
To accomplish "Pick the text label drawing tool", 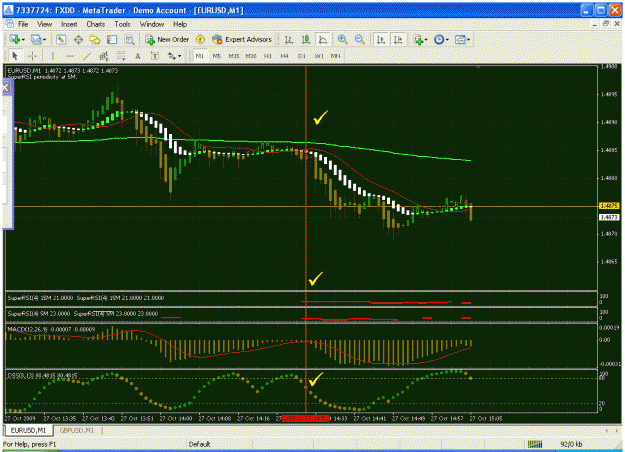I will click(155, 56).
